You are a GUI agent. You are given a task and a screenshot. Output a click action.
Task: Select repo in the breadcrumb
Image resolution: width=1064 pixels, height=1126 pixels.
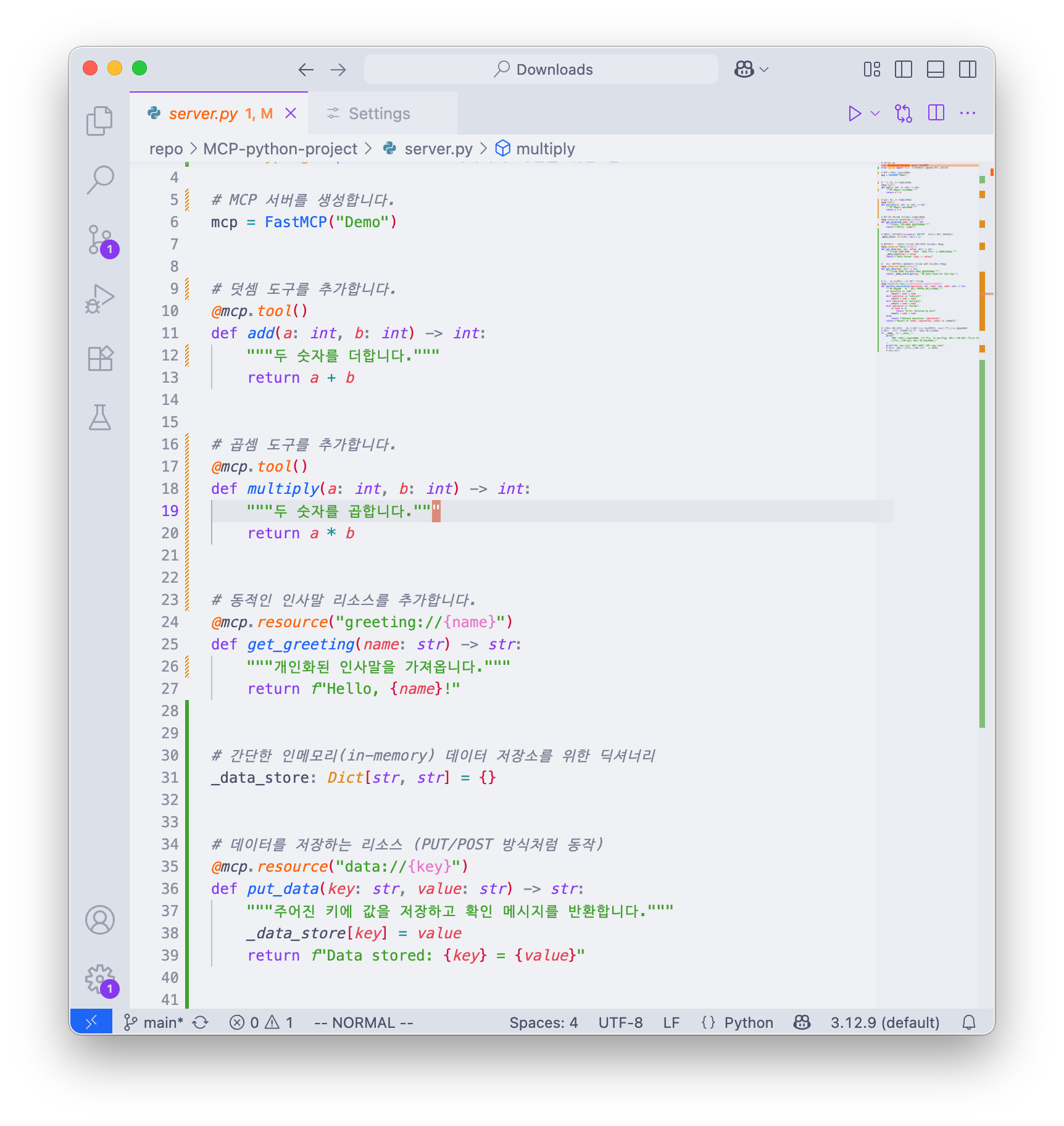coord(166,149)
